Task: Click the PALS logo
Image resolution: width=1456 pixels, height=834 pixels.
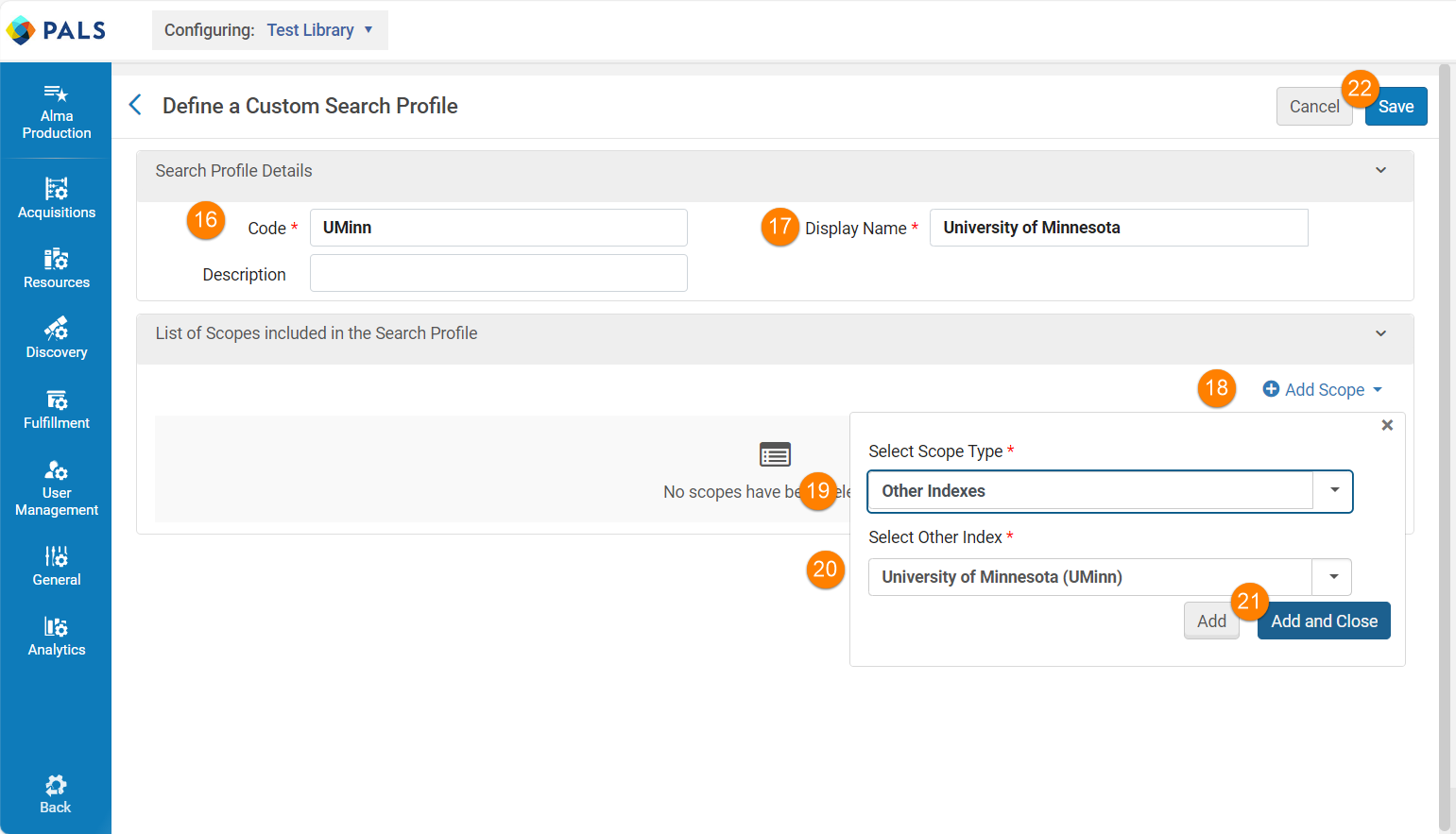Action: [56, 30]
